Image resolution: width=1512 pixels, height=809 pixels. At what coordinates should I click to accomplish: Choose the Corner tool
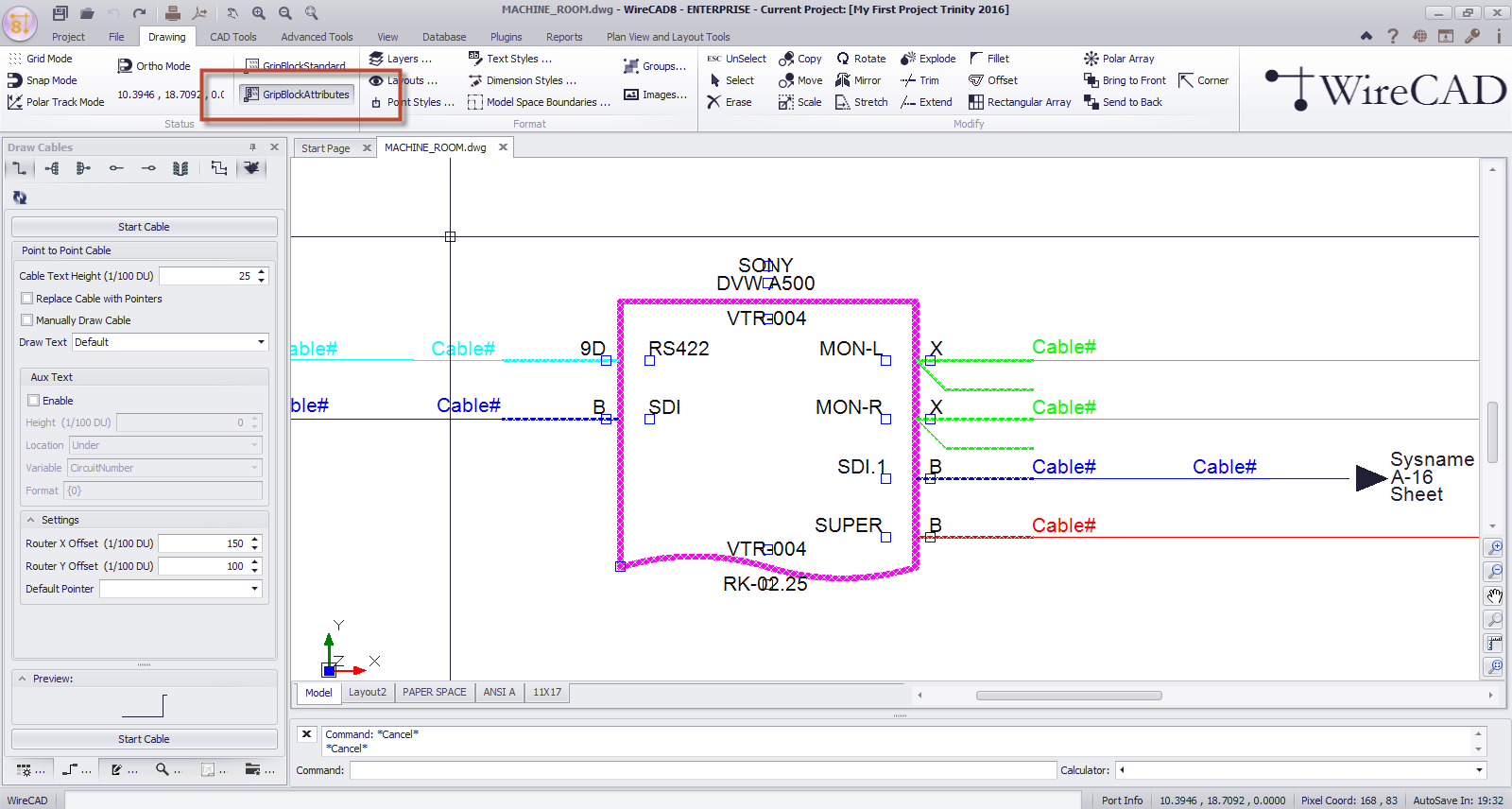[x=1204, y=80]
